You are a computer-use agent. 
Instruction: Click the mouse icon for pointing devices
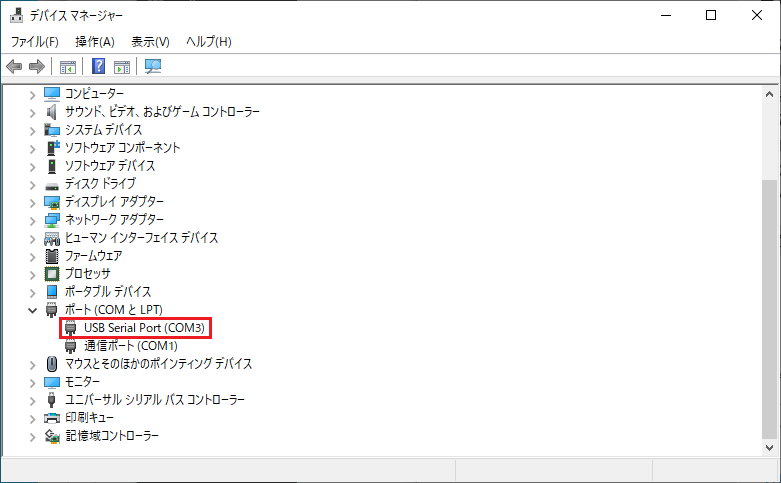(x=52, y=364)
